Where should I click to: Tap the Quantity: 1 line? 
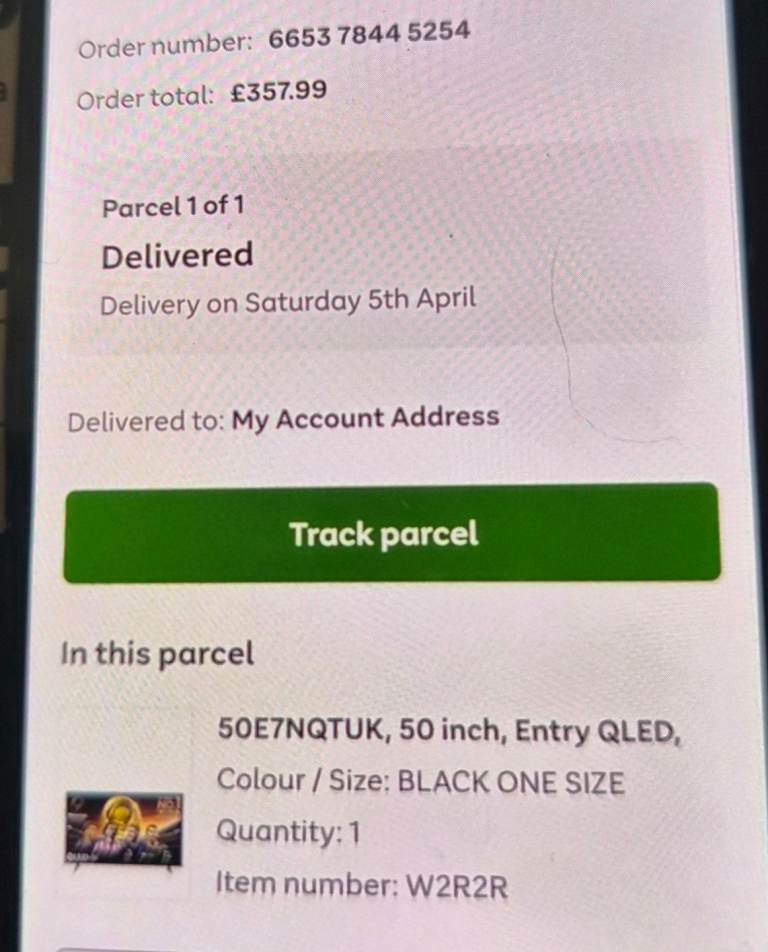point(288,832)
